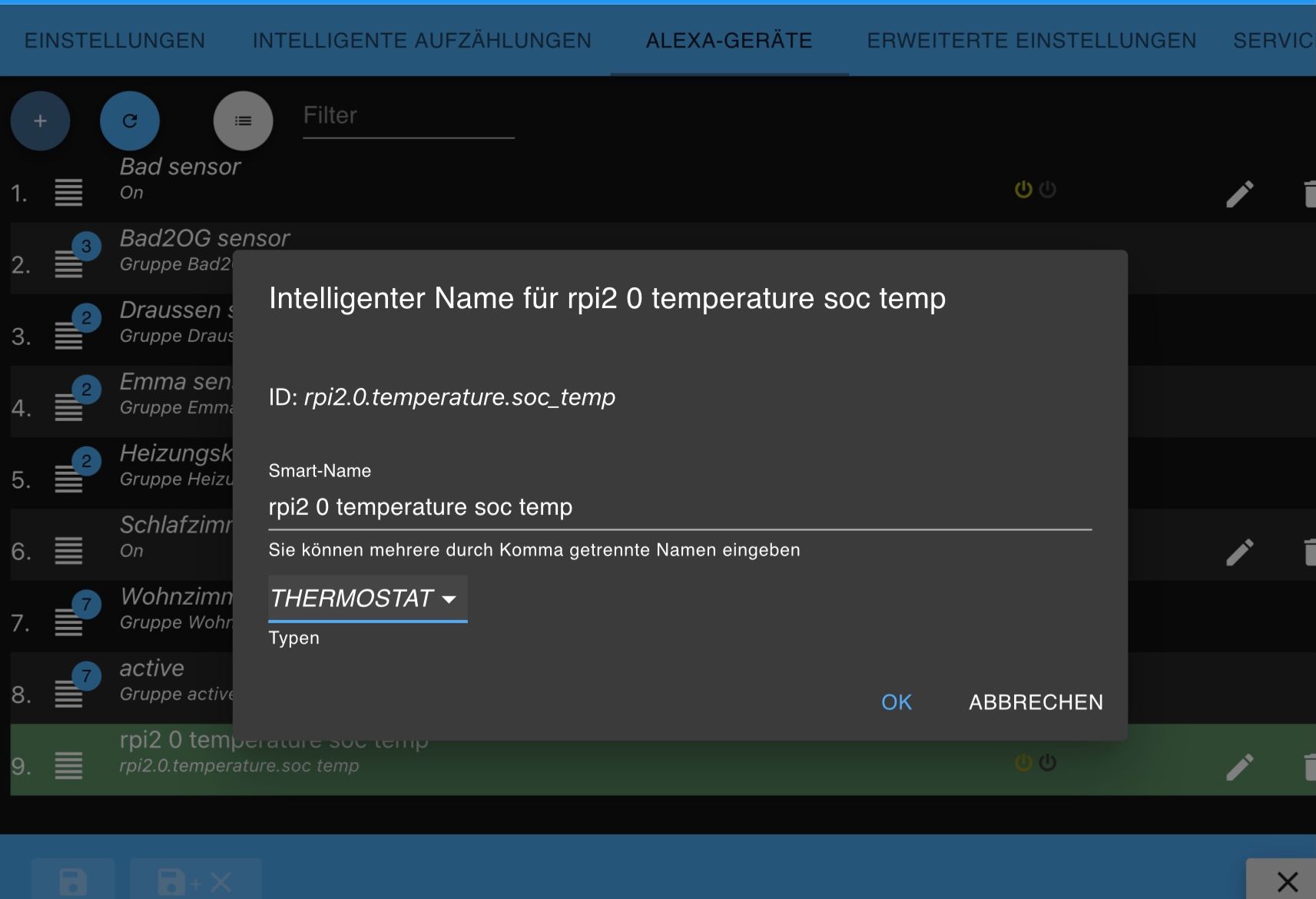Open the Intelligente Aufzählungen tab
Viewport: 1316px width, 899px height.
422,41
